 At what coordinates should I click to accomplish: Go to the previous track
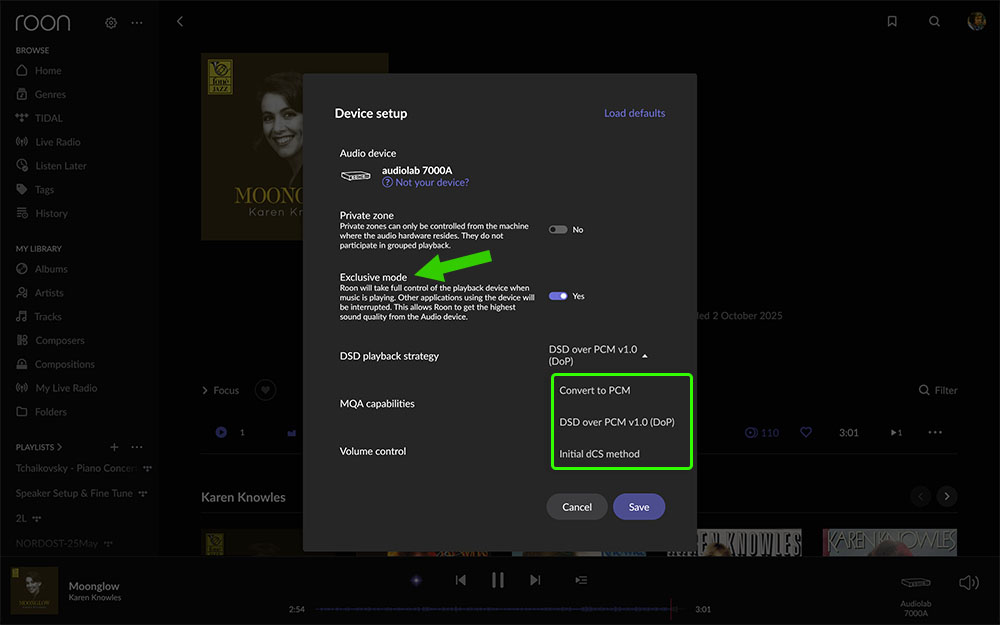tap(460, 580)
